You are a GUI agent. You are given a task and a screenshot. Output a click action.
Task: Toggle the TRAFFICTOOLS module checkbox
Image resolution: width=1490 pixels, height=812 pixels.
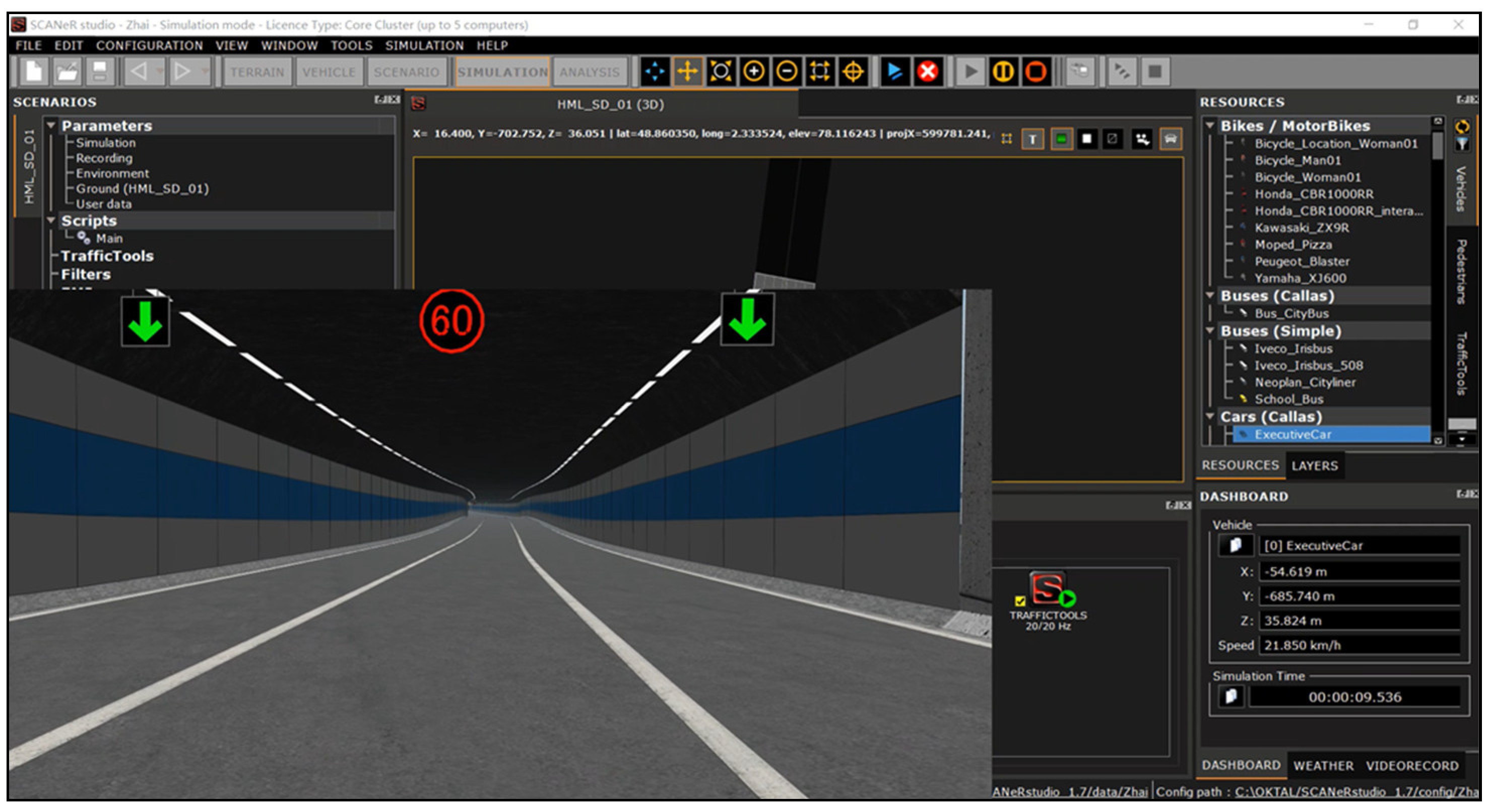(1020, 601)
